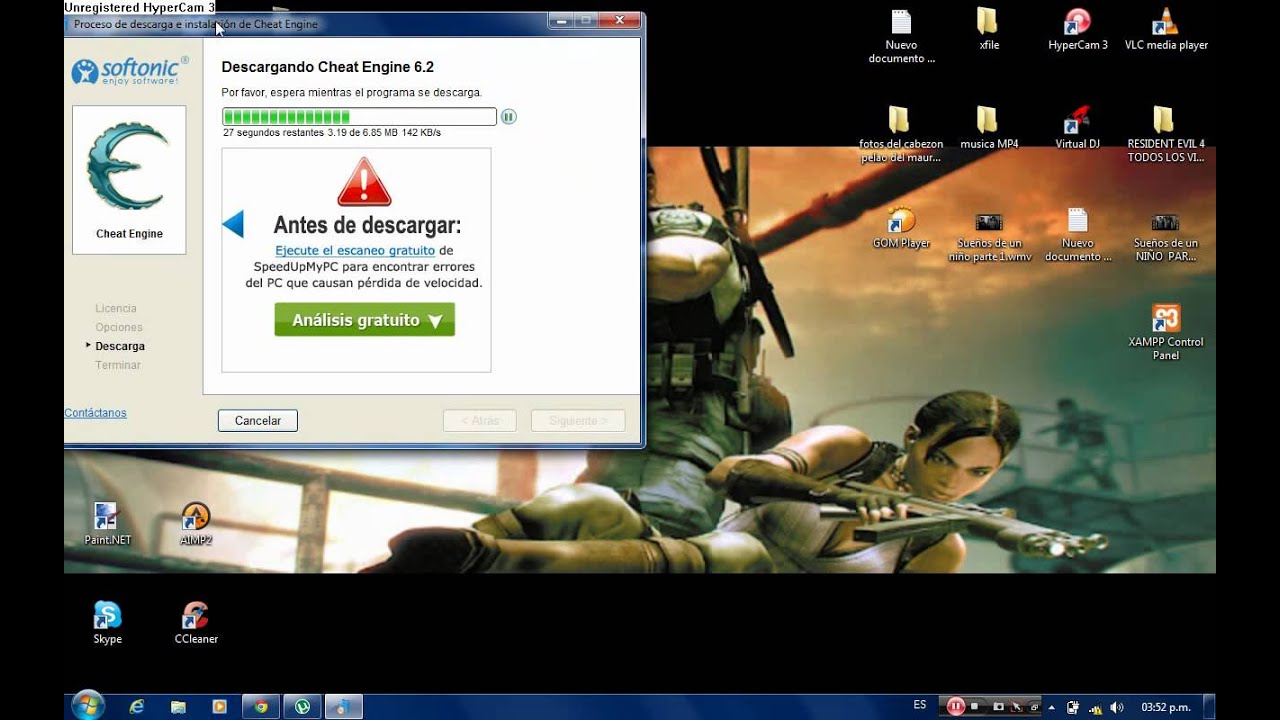
Task: Select the Opciones step in sidebar
Action: 119,328
